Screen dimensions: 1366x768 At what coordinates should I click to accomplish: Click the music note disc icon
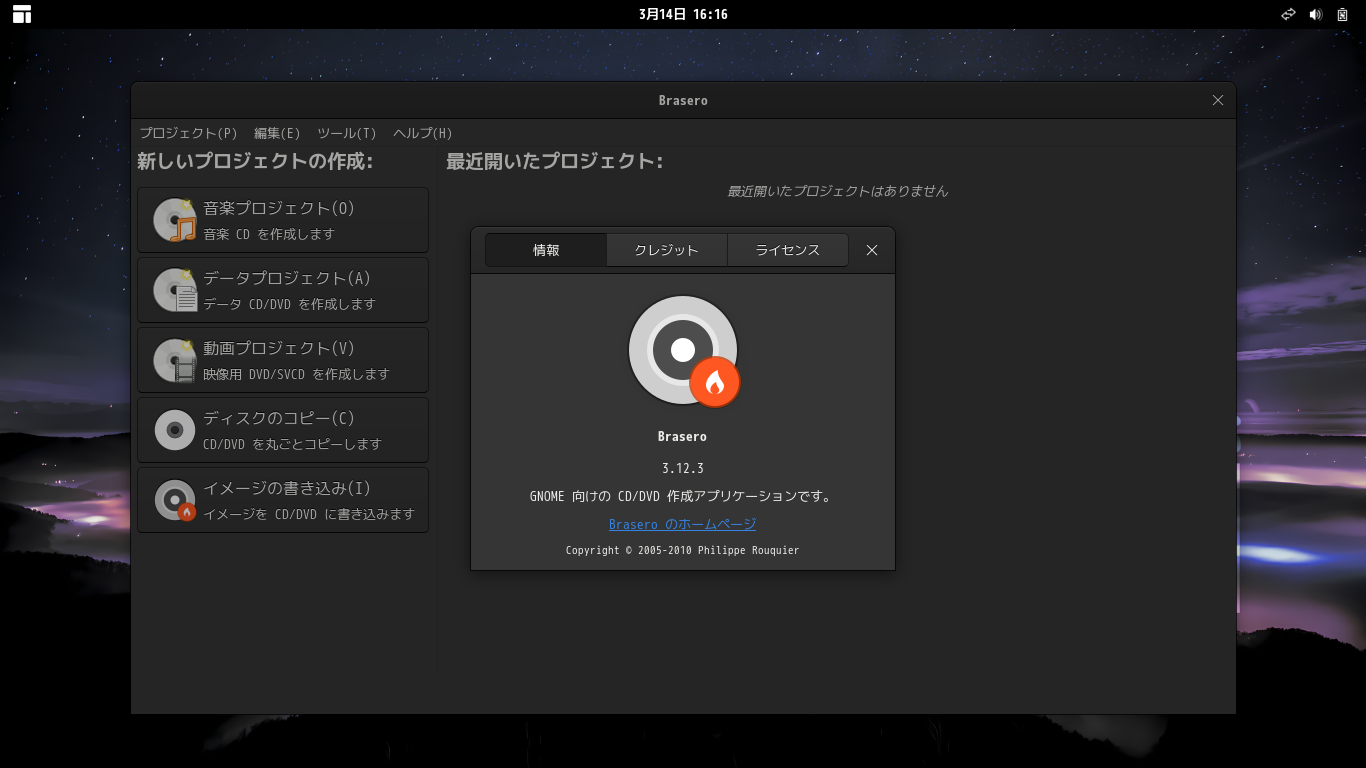point(175,220)
